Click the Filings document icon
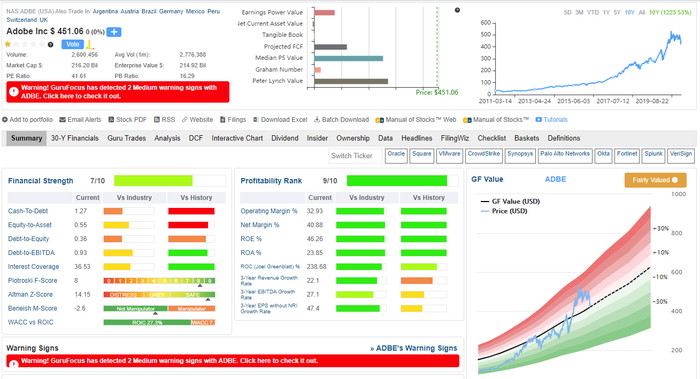Viewport: 700px width, 379px height. [223, 120]
